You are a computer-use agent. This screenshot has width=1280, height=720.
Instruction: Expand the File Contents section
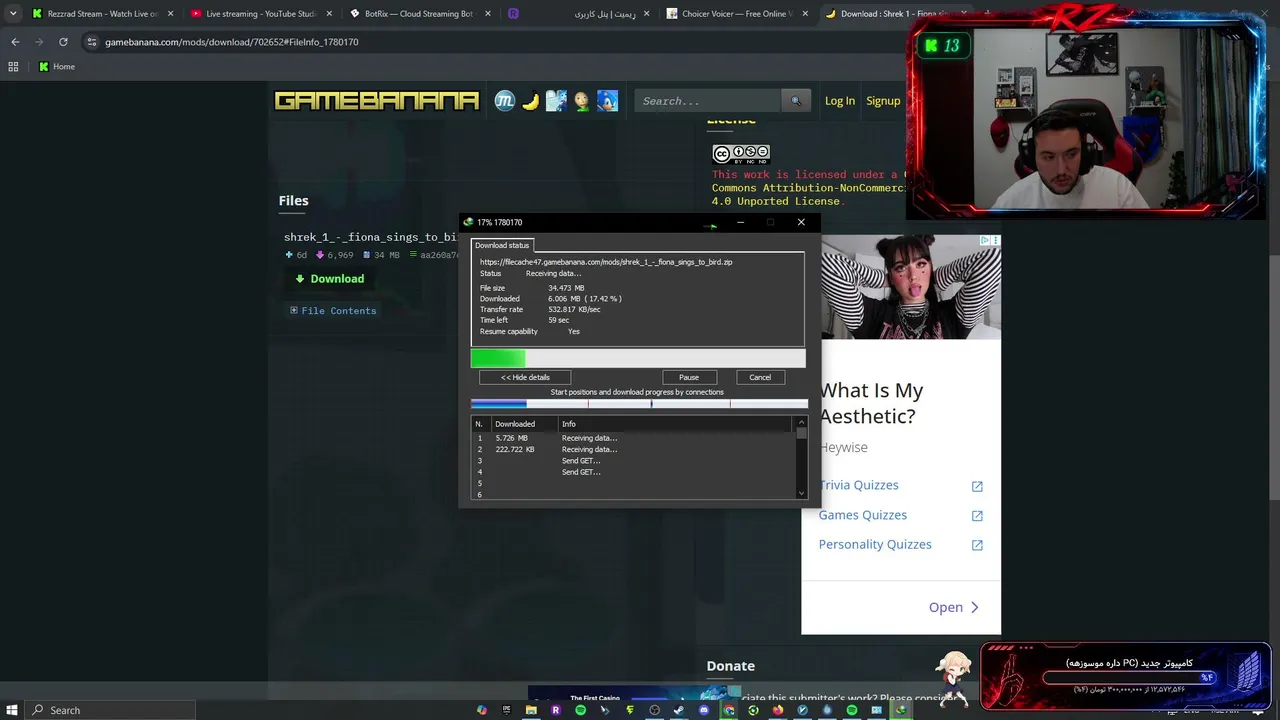click(x=333, y=311)
